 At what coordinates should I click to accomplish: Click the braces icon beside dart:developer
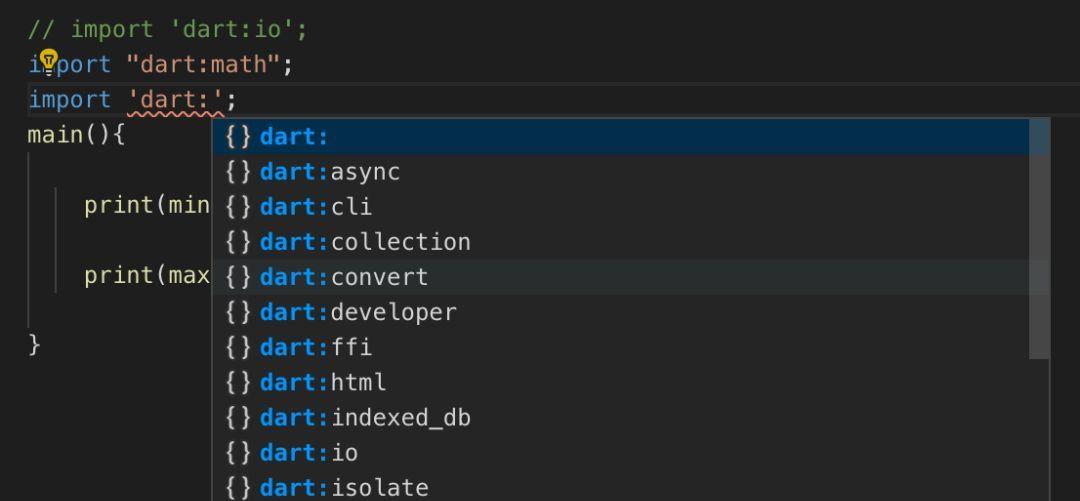click(x=238, y=312)
